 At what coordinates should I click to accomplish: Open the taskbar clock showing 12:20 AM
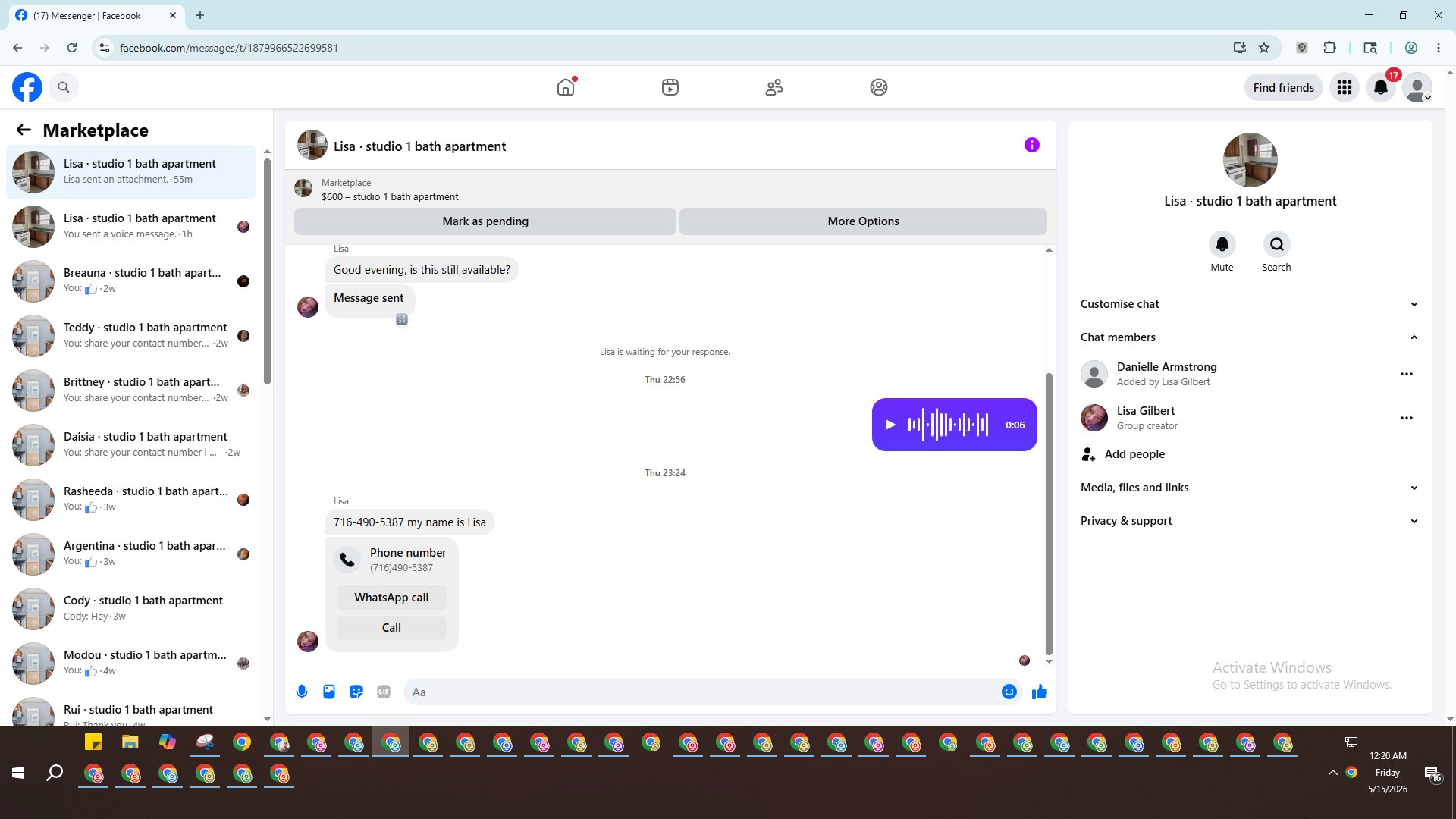tap(1388, 773)
